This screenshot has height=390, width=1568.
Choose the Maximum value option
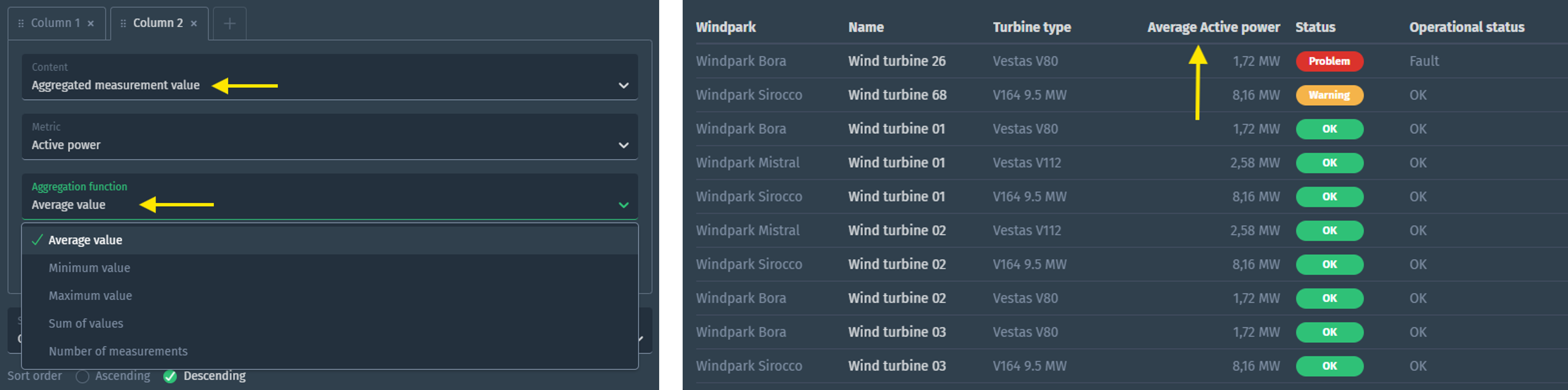point(90,295)
